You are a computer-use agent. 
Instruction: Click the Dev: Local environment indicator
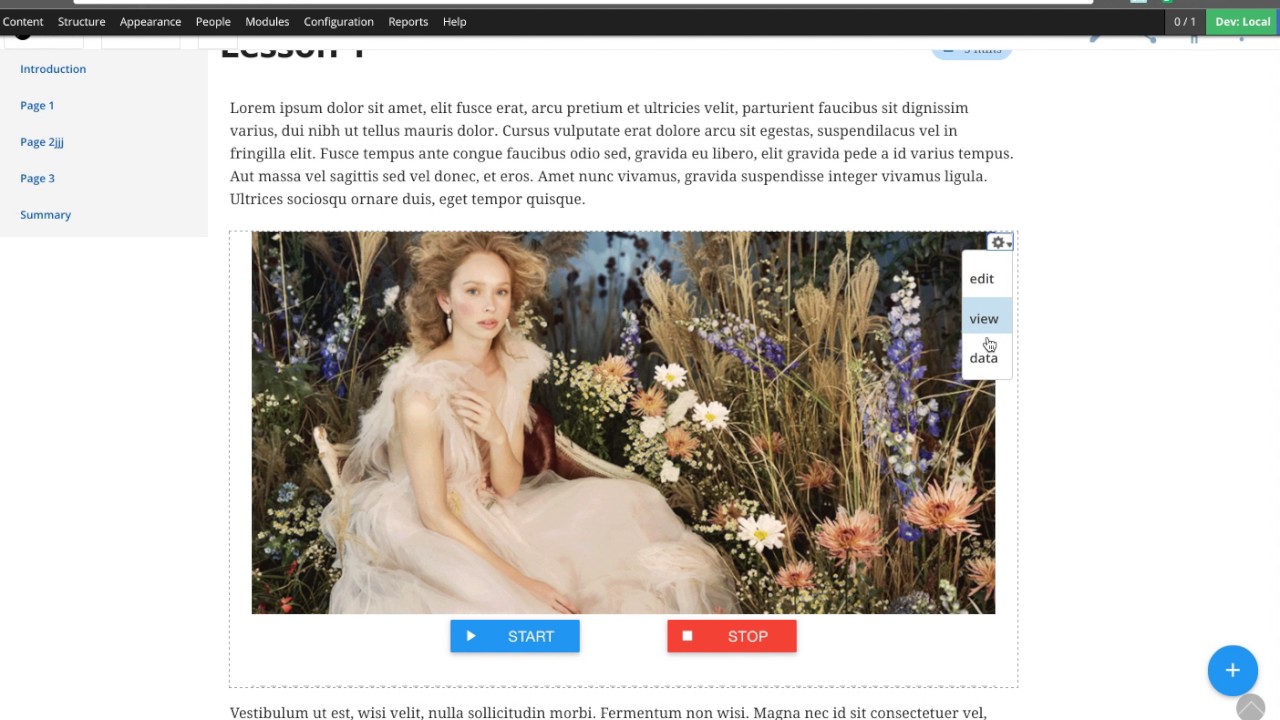click(x=1243, y=21)
